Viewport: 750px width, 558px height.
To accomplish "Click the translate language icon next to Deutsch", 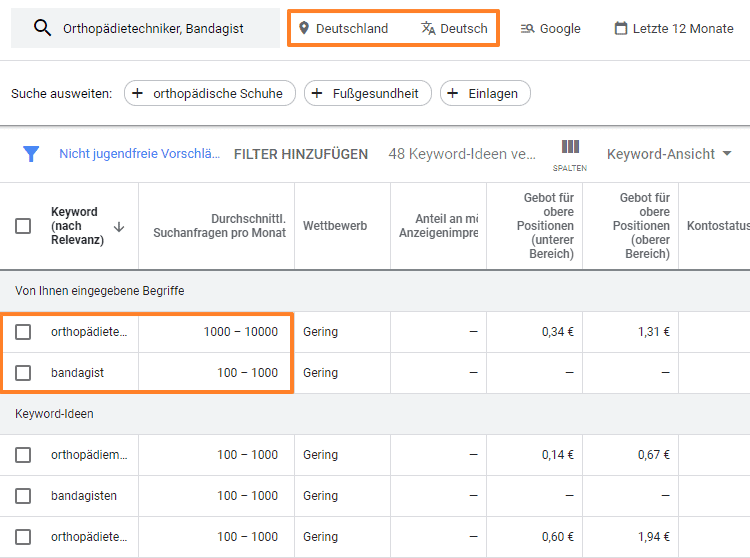I will tap(428, 28).
